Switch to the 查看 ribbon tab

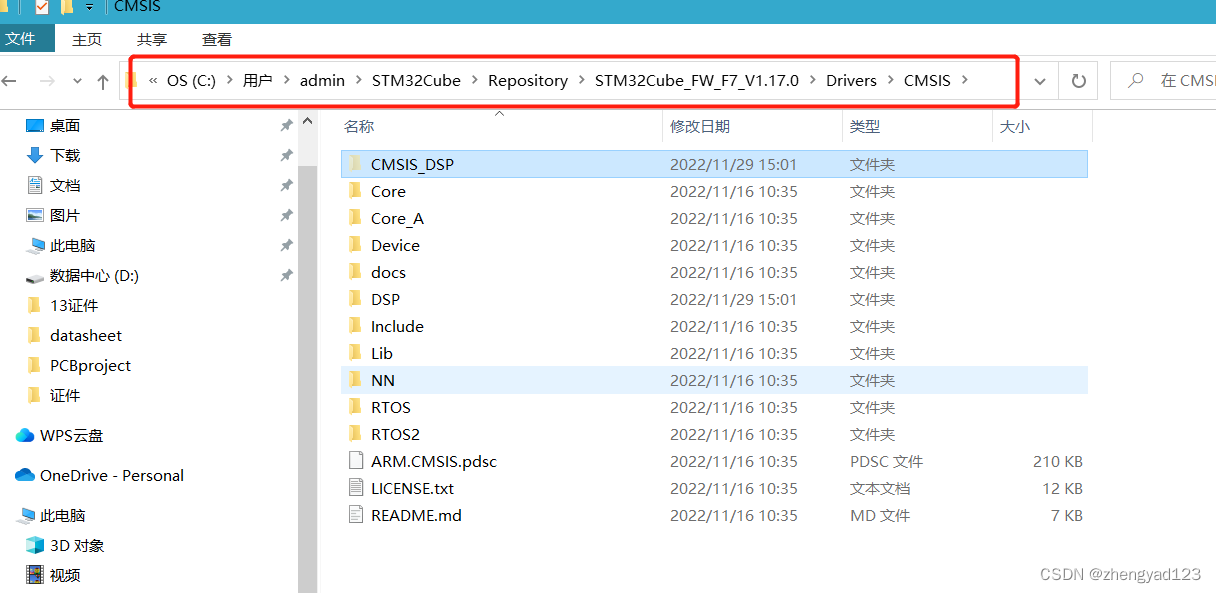coord(217,40)
